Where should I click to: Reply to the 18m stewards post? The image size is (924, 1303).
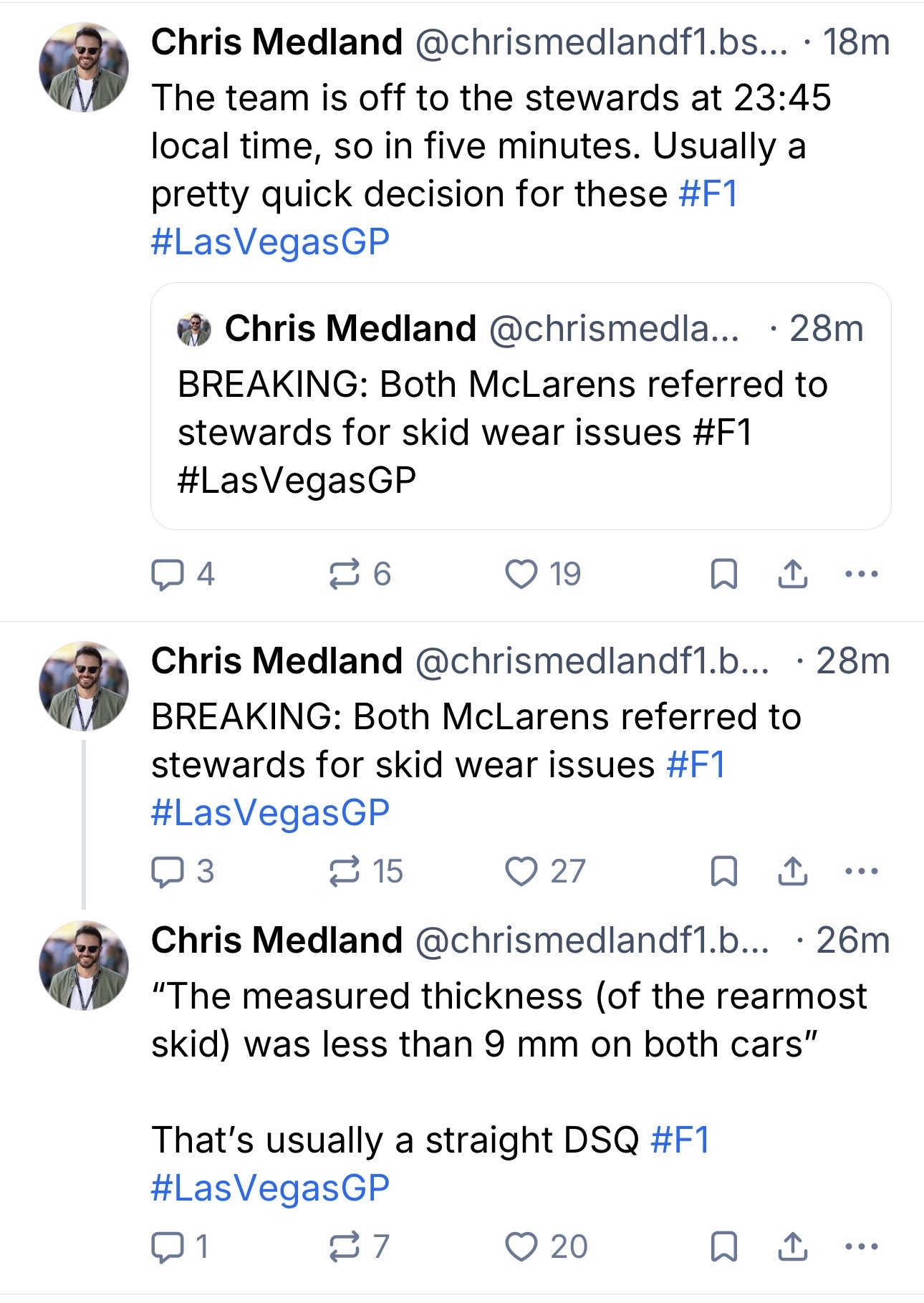point(167,574)
